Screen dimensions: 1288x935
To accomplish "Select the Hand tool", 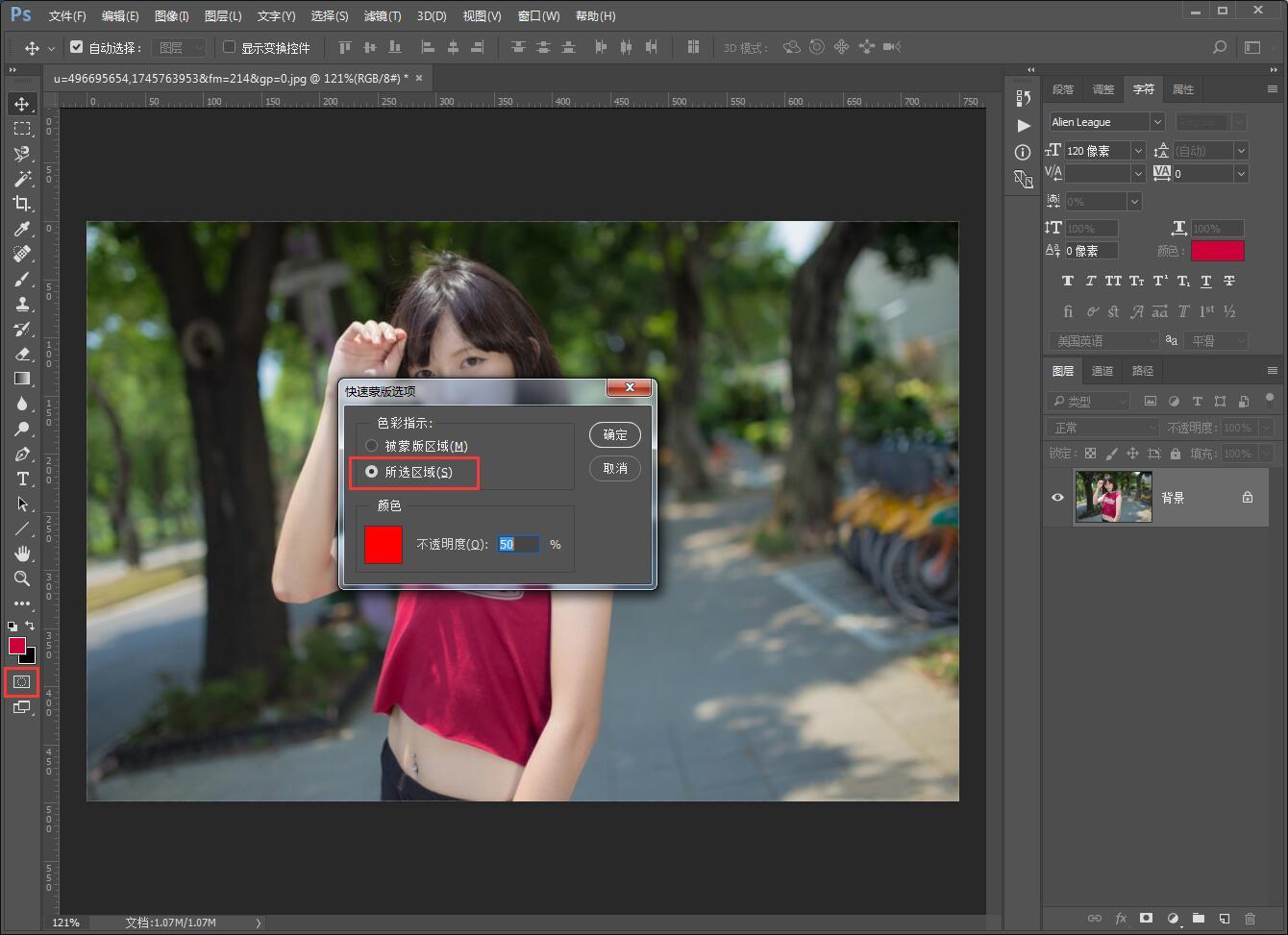I will pos(21,554).
